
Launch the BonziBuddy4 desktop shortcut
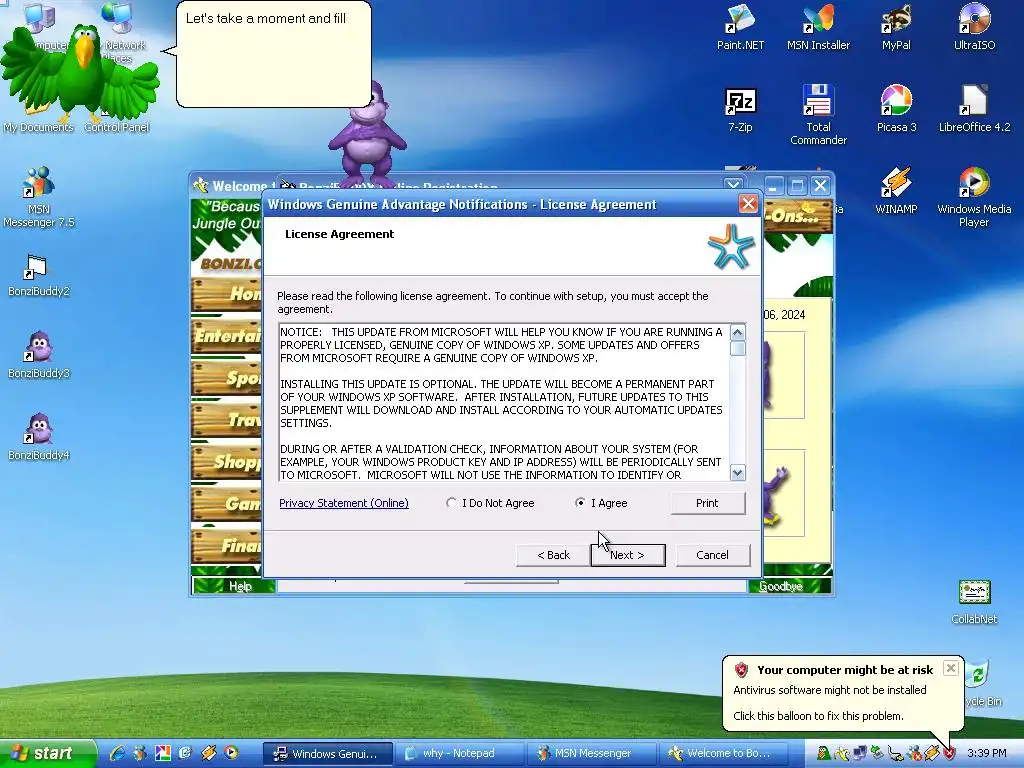(x=39, y=436)
